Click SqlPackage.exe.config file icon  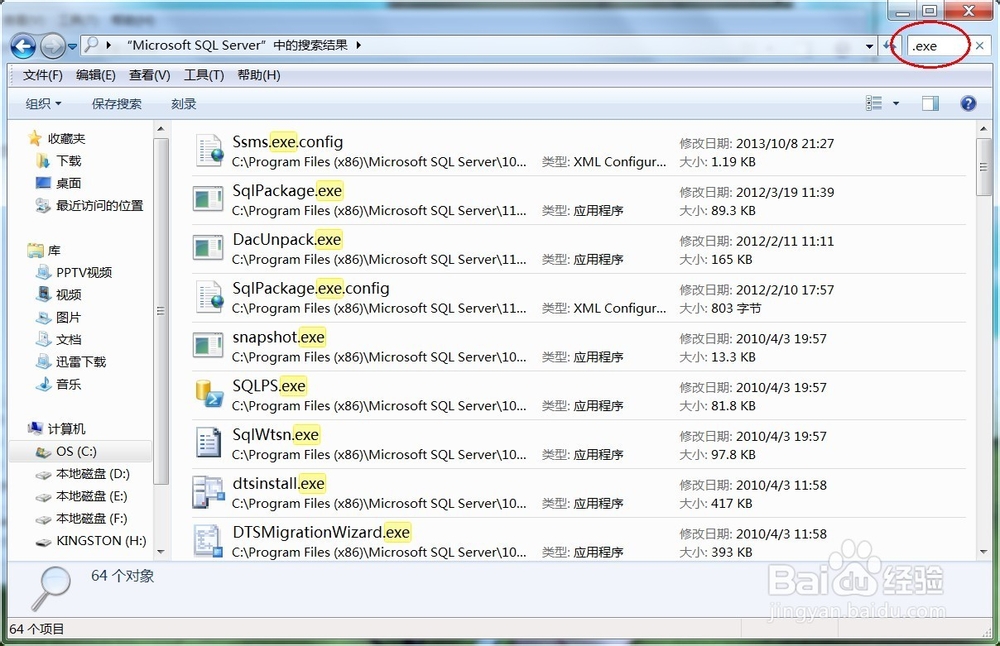tap(209, 297)
